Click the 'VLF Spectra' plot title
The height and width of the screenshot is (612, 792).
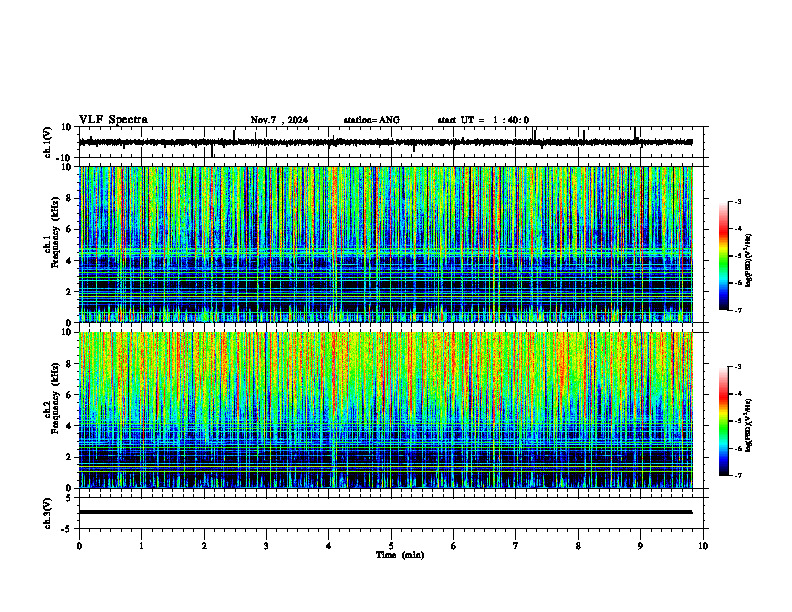pyautogui.click(x=113, y=120)
